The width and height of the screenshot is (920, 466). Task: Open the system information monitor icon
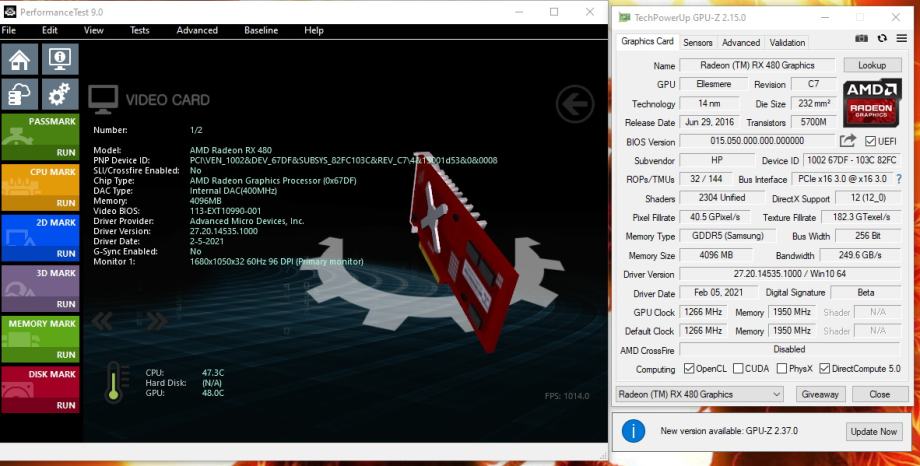[60, 59]
